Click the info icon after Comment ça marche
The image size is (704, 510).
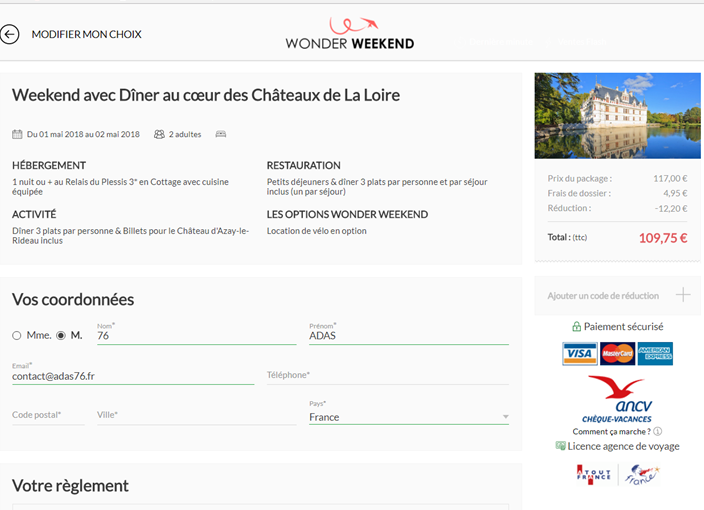click(x=658, y=431)
